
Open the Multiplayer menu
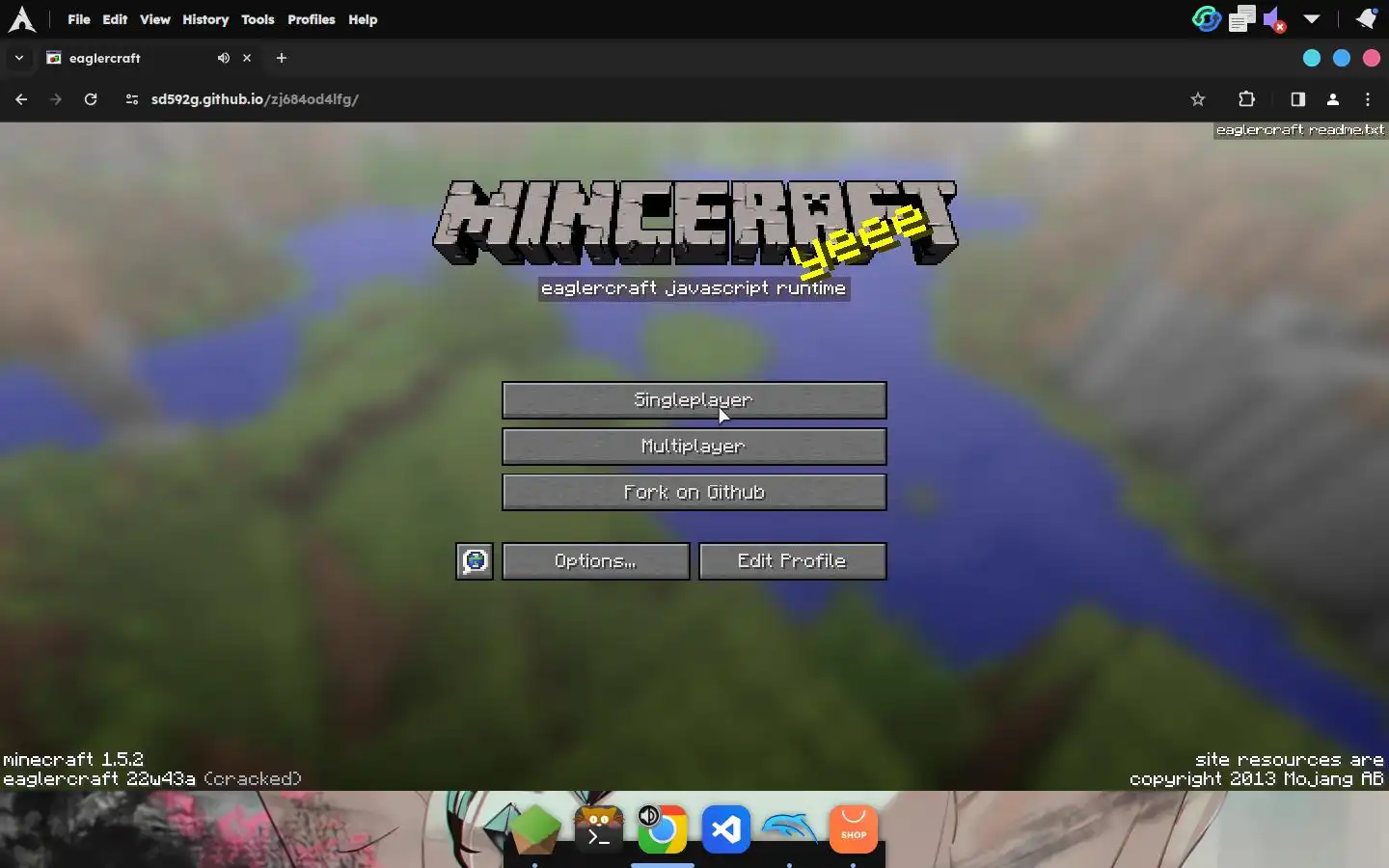pos(694,447)
